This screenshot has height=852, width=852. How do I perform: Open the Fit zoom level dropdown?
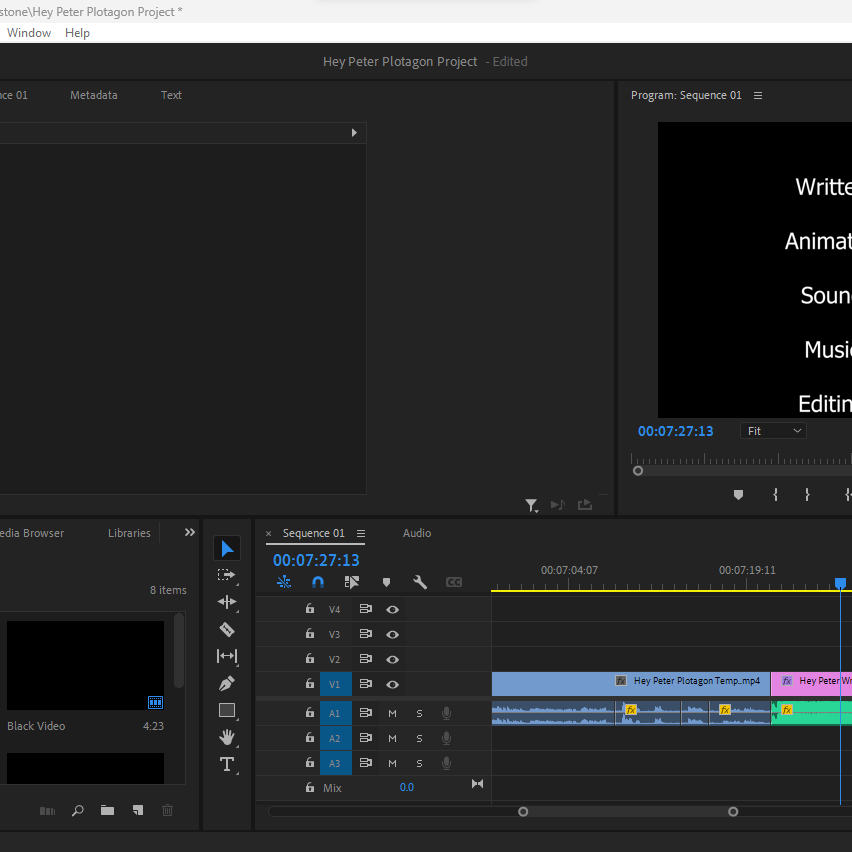pyautogui.click(x=773, y=431)
